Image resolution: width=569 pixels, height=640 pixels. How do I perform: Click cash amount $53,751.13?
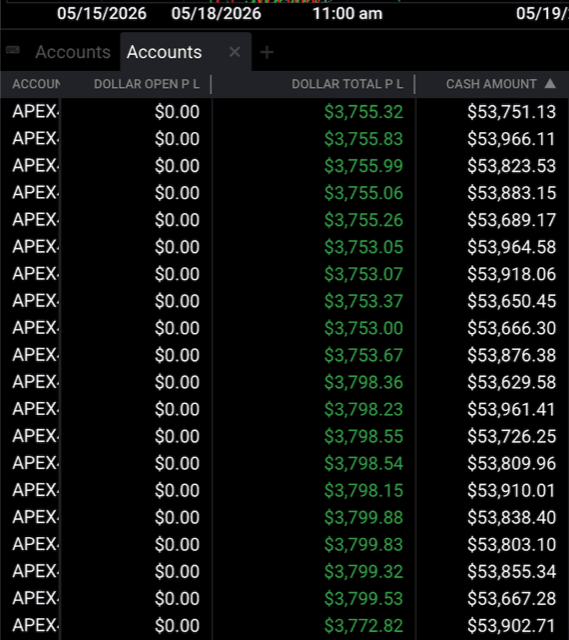(x=511, y=112)
